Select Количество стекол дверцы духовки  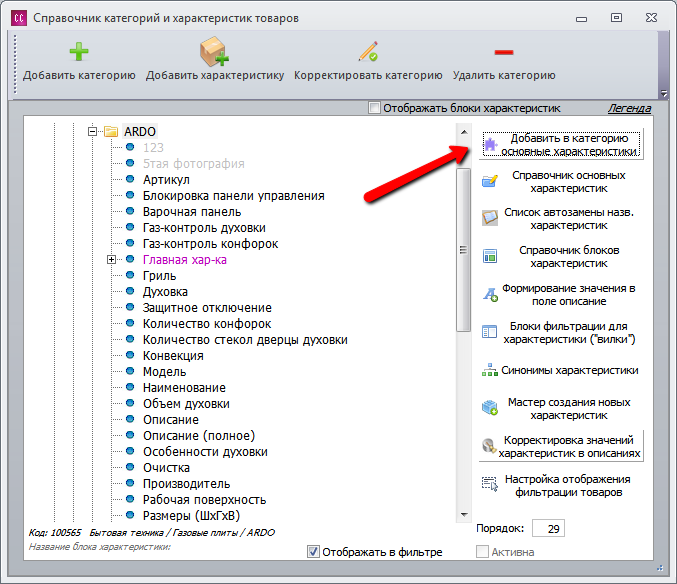tap(245, 339)
